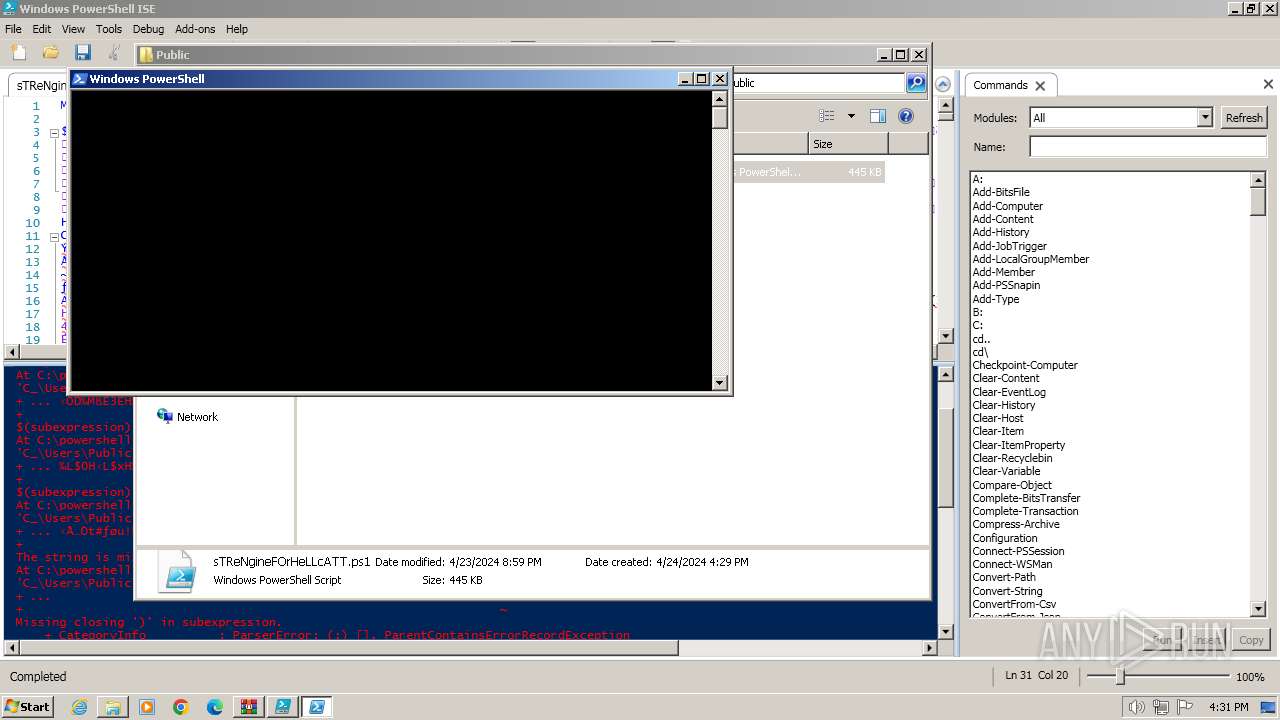Open File Explorer from taskbar

[x=113, y=707]
